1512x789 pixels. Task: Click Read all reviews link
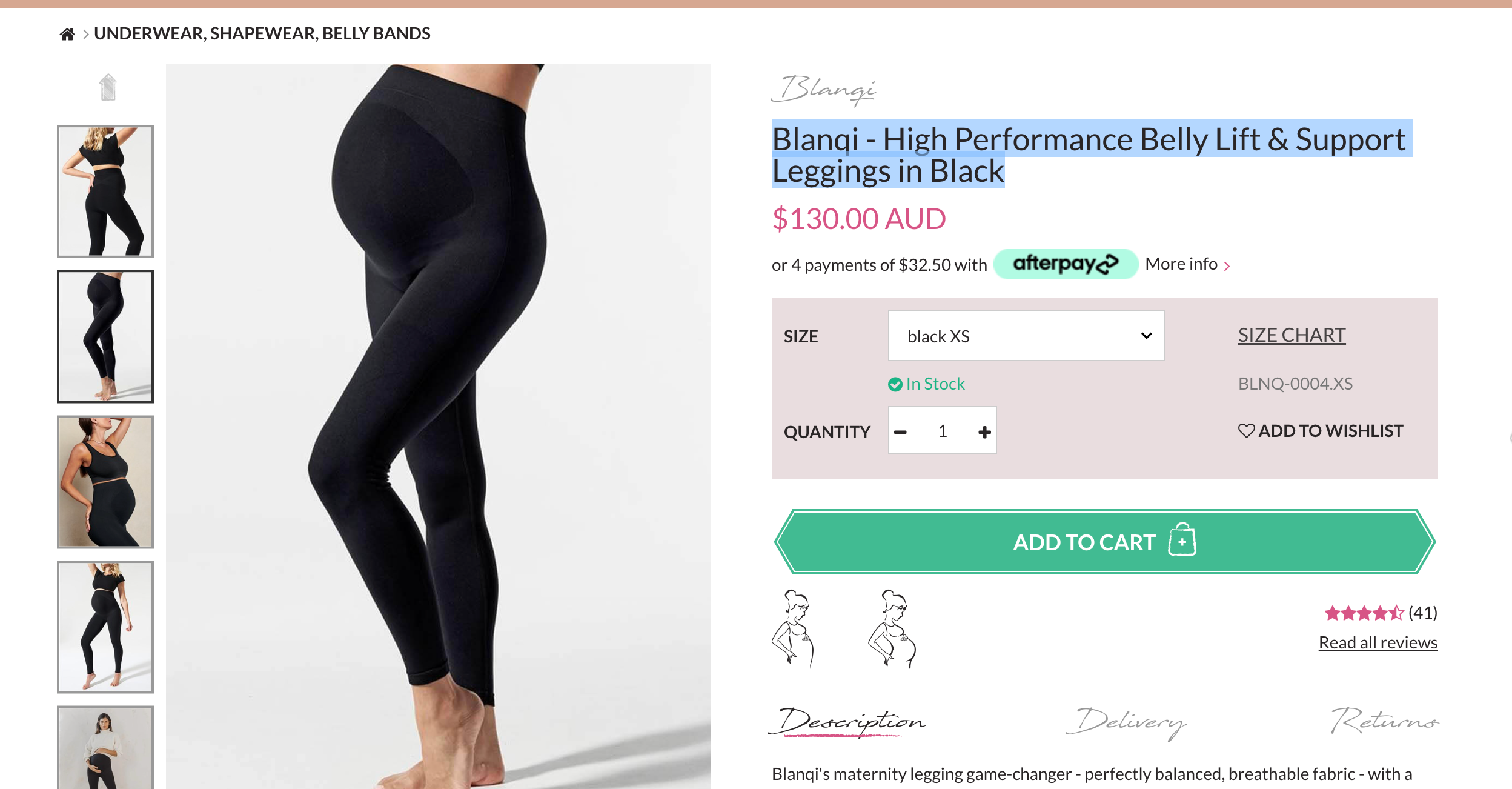click(x=1378, y=642)
